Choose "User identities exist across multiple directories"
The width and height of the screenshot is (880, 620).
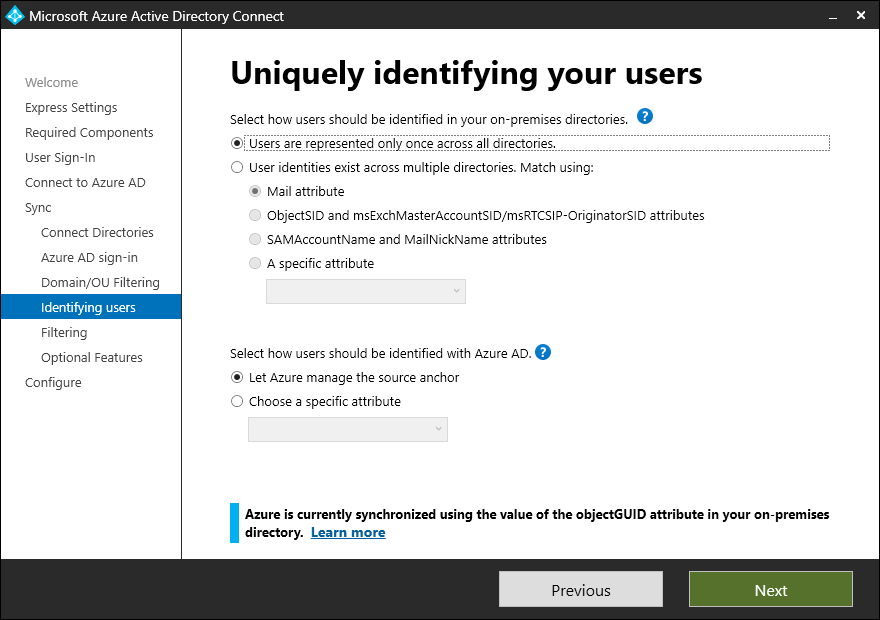pyautogui.click(x=236, y=166)
